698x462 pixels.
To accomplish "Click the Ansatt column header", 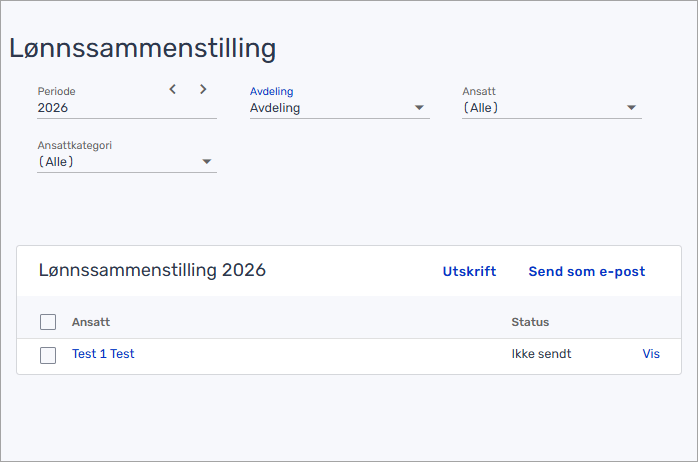I will click(x=91, y=322).
